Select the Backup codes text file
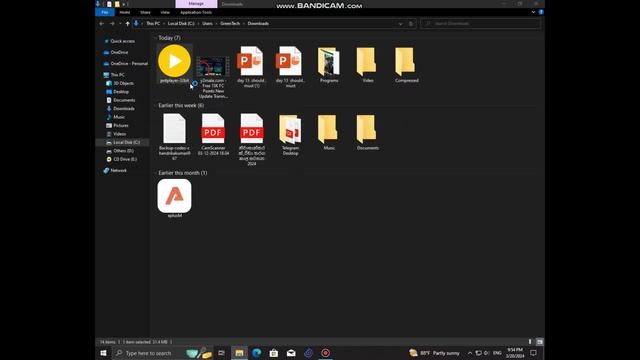This screenshot has height=360, width=640. click(x=174, y=129)
